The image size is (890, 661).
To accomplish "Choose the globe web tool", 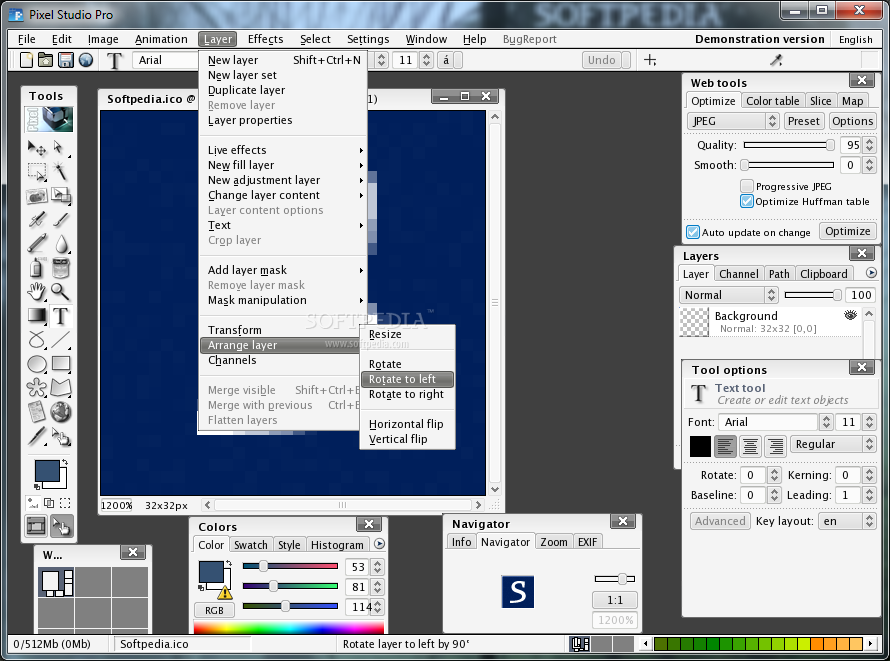I will click(x=61, y=412).
